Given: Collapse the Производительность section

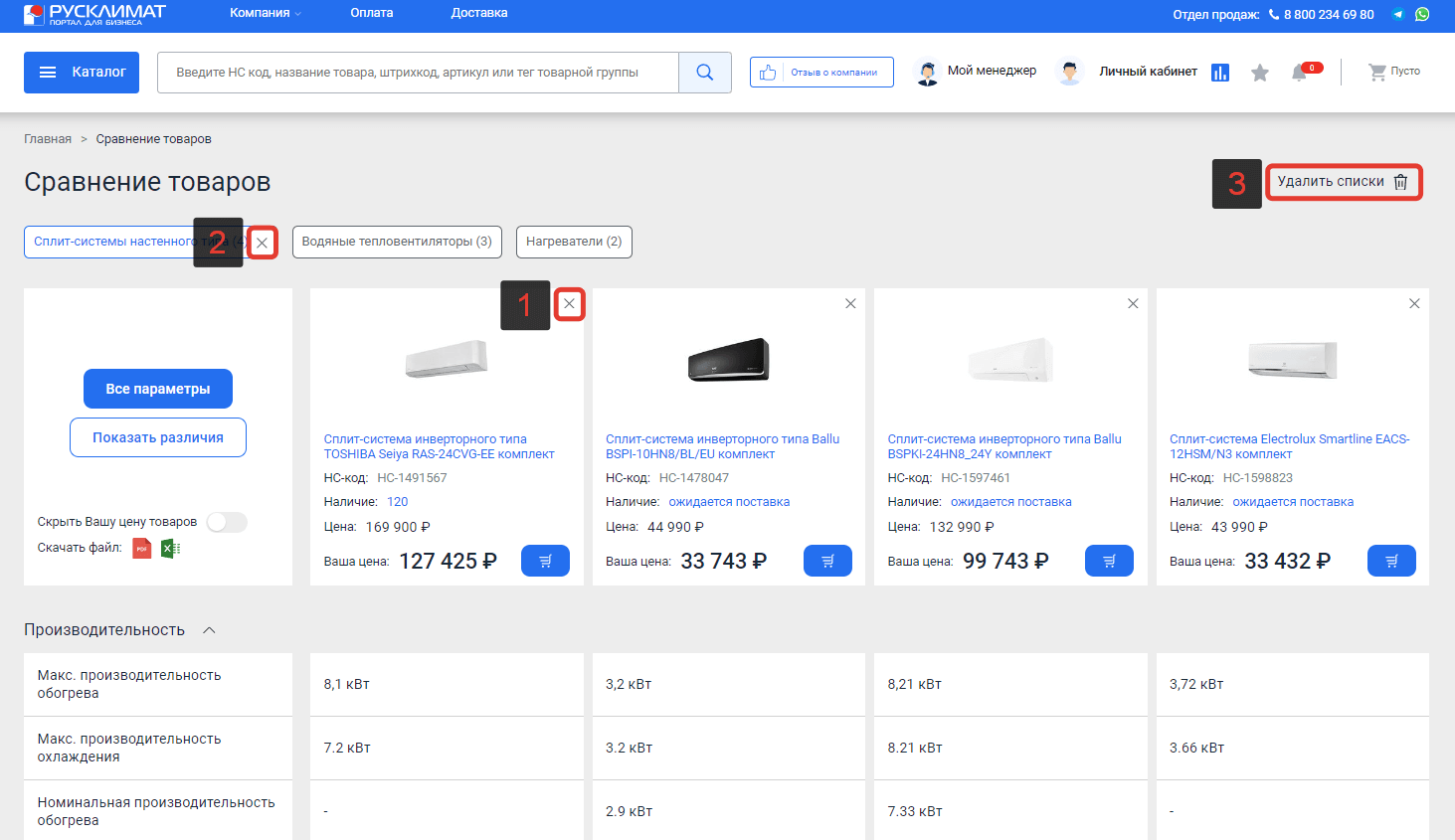Looking at the screenshot, I should click(x=209, y=630).
